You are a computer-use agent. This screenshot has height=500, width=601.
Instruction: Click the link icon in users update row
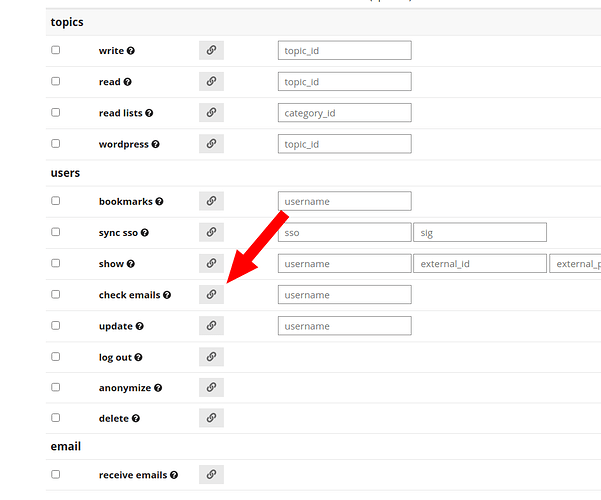tap(211, 326)
